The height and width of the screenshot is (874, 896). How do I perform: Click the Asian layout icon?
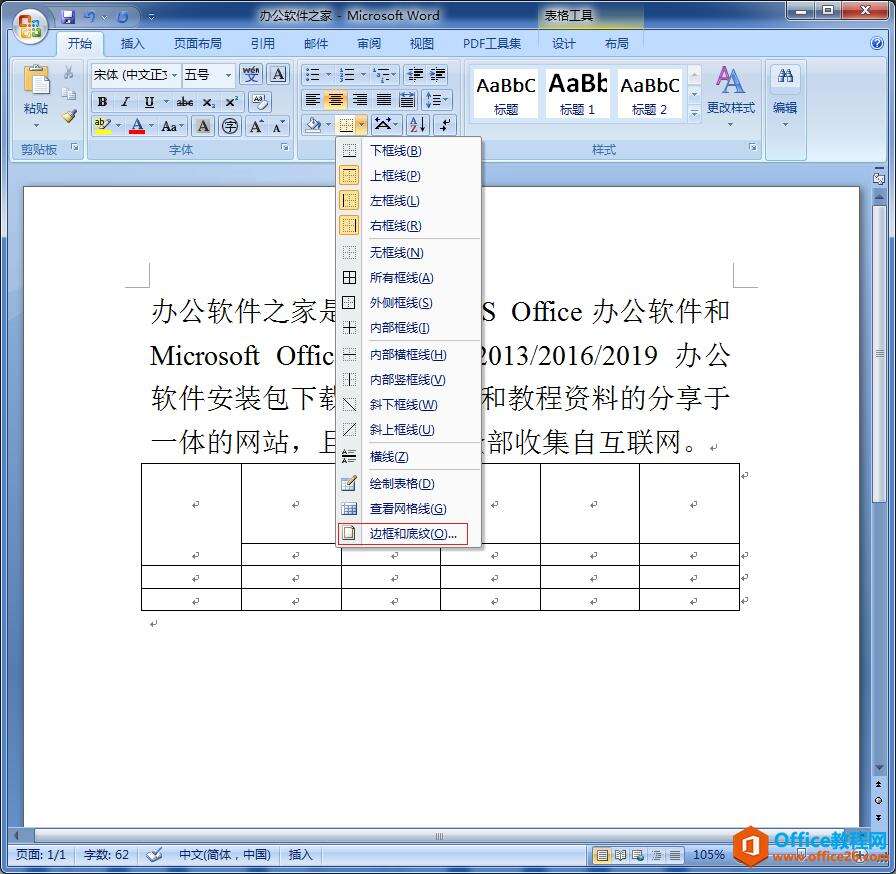(386, 125)
